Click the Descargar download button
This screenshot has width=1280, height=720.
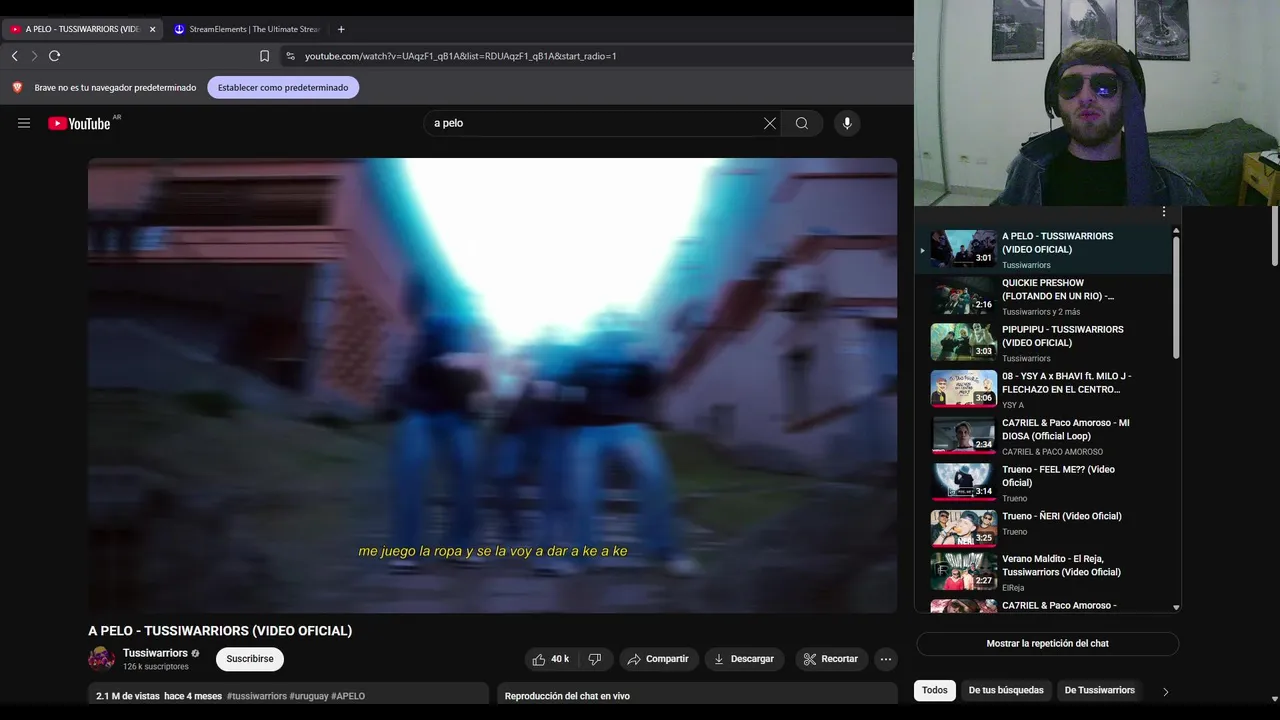click(x=743, y=659)
